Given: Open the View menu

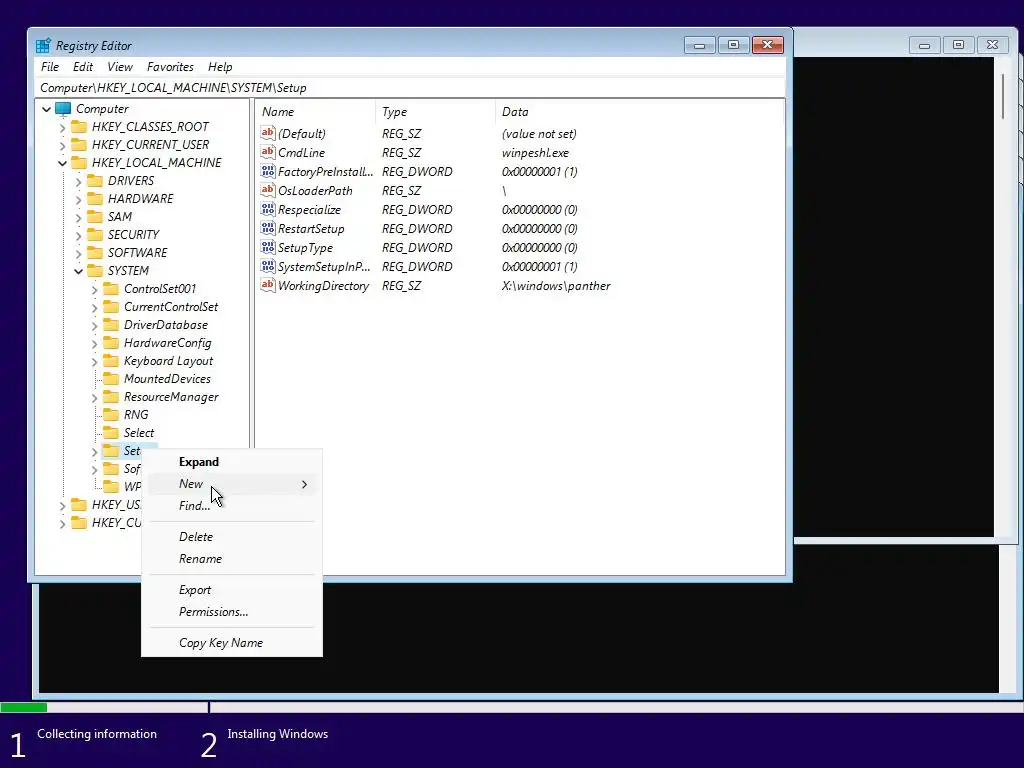Looking at the screenshot, I should tap(120, 67).
